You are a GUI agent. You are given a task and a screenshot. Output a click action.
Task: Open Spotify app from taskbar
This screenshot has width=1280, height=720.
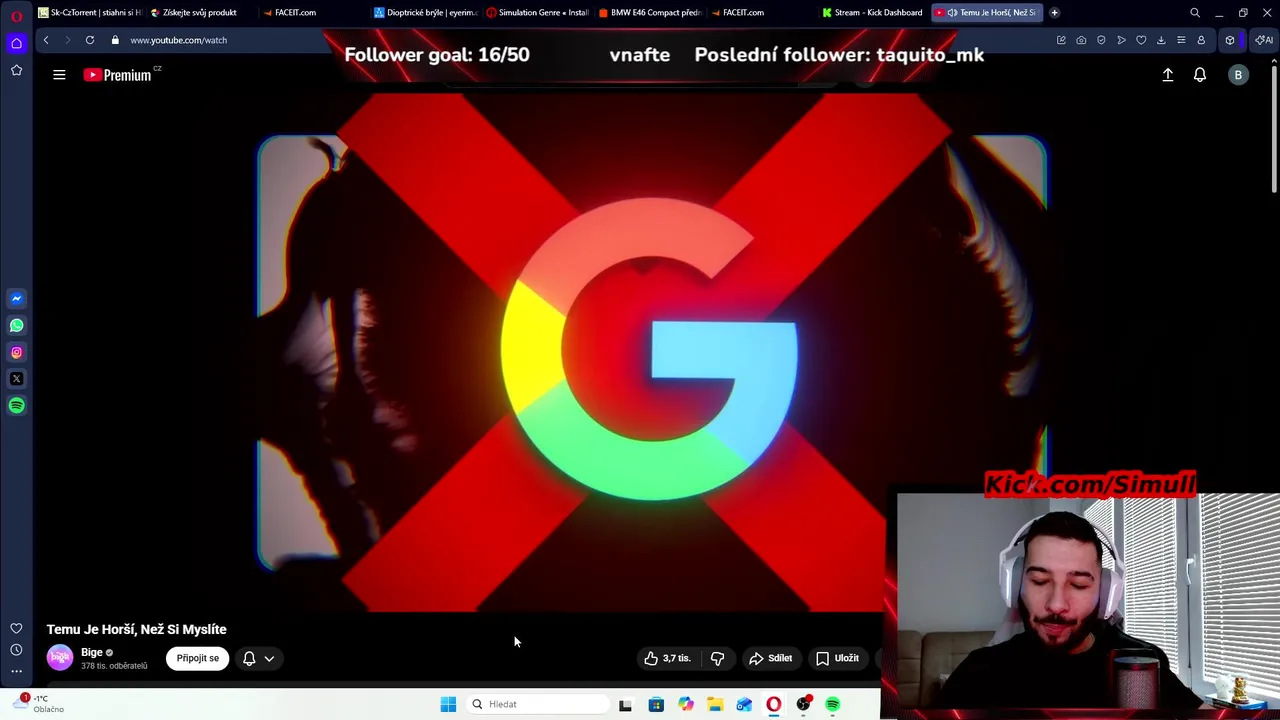tap(833, 704)
